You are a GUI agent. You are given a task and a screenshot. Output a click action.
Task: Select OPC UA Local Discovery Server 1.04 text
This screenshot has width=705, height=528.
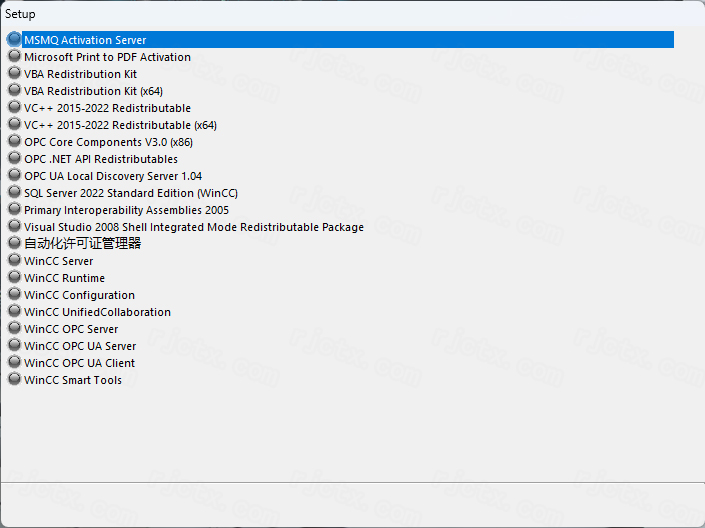113,176
